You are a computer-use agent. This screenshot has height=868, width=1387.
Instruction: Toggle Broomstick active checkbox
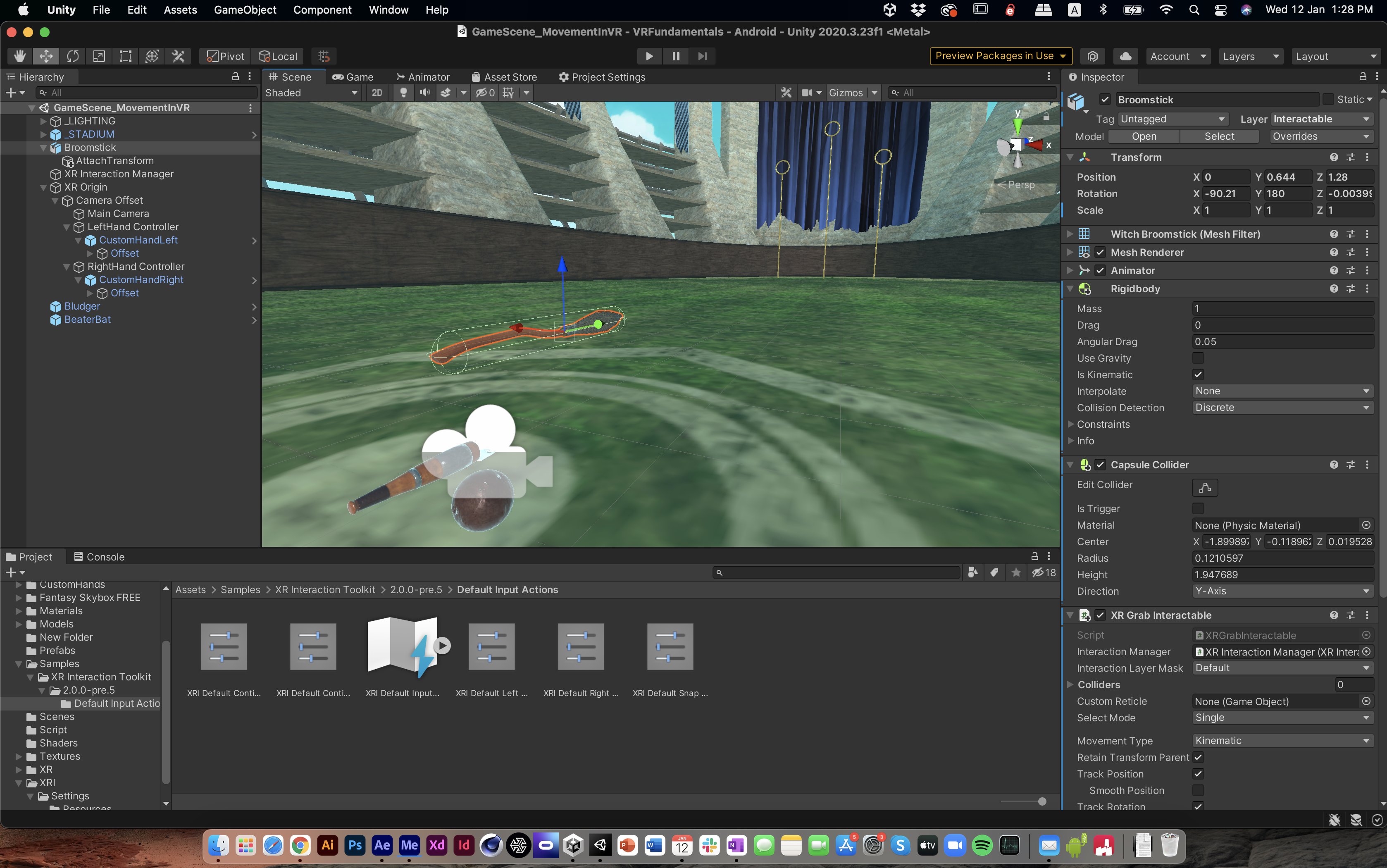click(x=1105, y=99)
